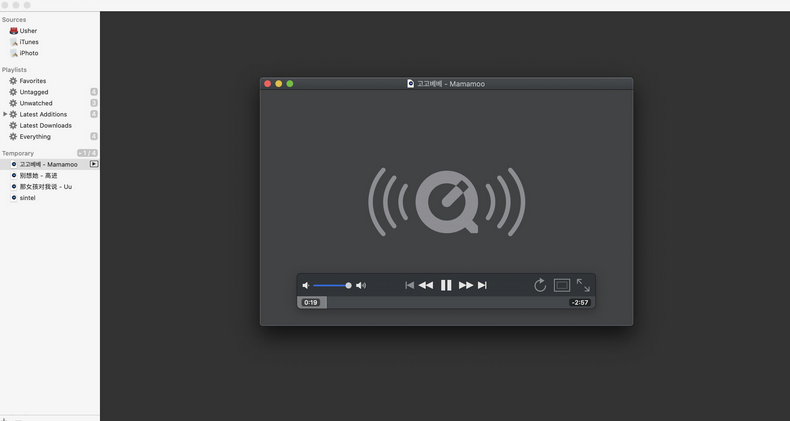Rewind the current playback
Screen dimensions: 790x421
click(x=426, y=286)
